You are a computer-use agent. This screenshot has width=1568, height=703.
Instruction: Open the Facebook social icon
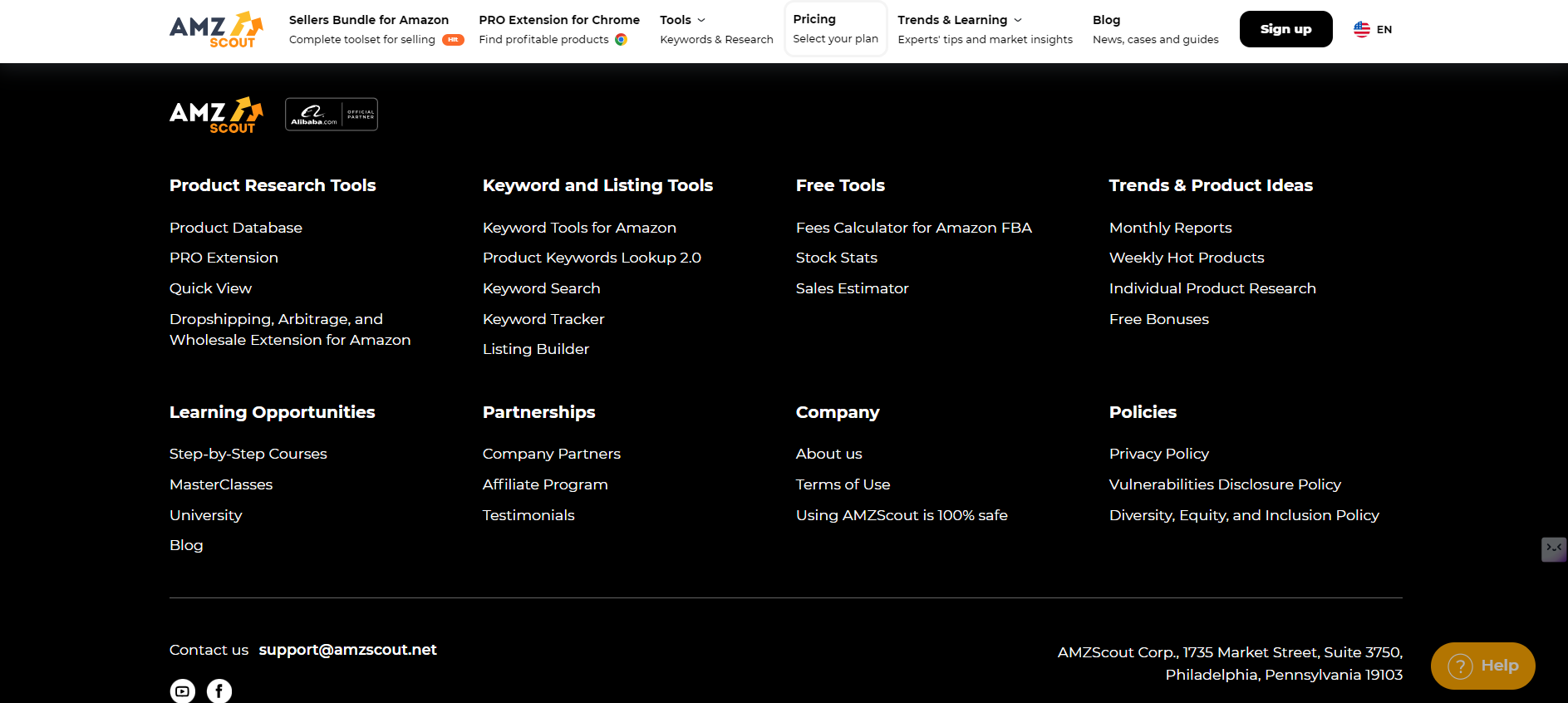tap(219, 691)
